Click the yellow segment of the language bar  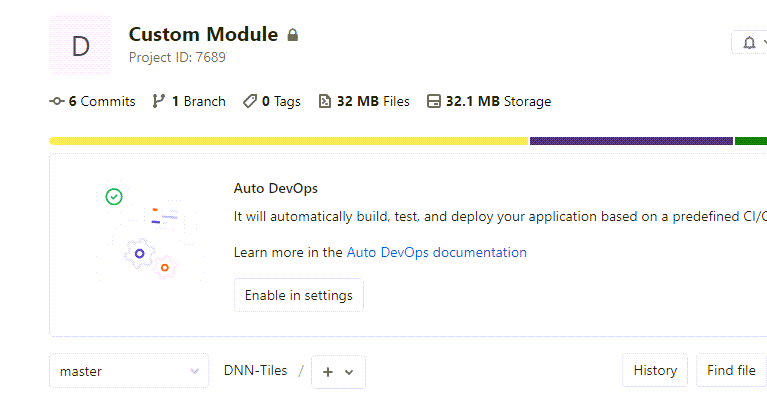pos(289,141)
